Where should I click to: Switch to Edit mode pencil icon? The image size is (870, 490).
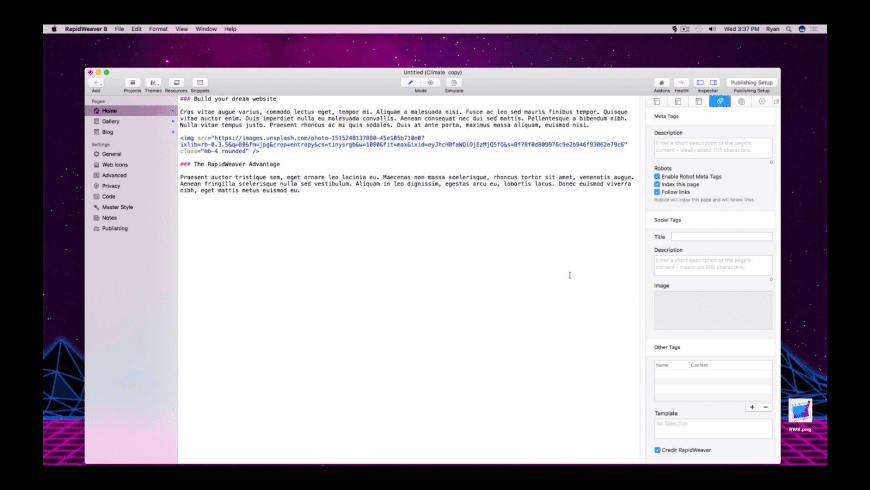(x=411, y=83)
